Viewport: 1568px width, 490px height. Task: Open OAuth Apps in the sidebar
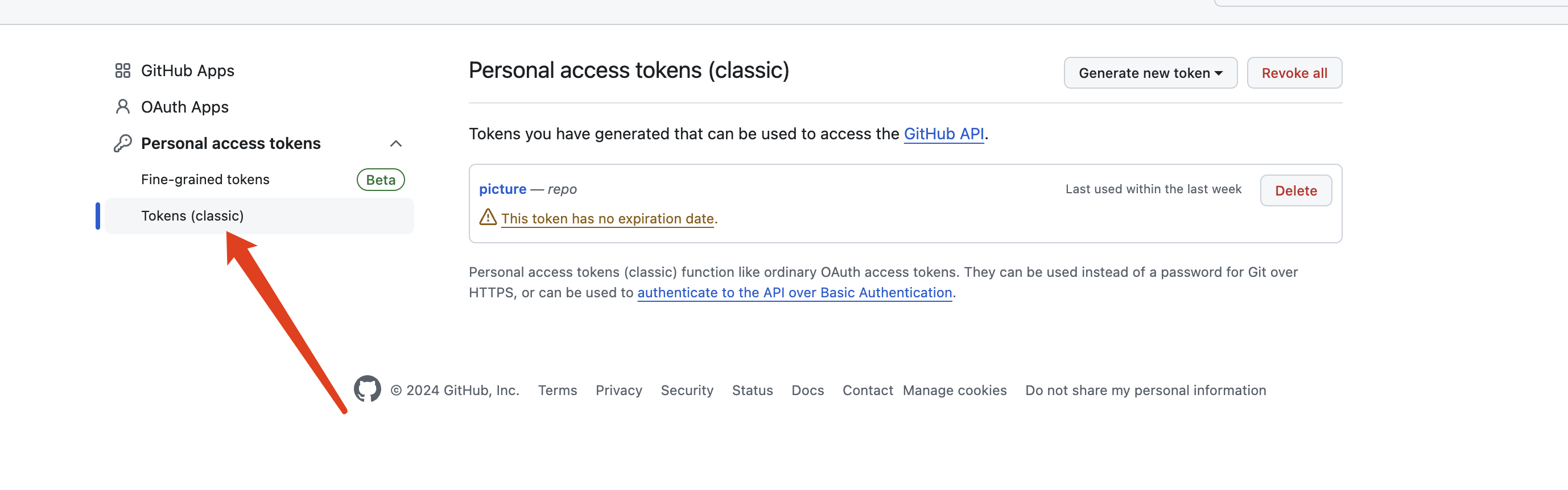pos(185,107)
